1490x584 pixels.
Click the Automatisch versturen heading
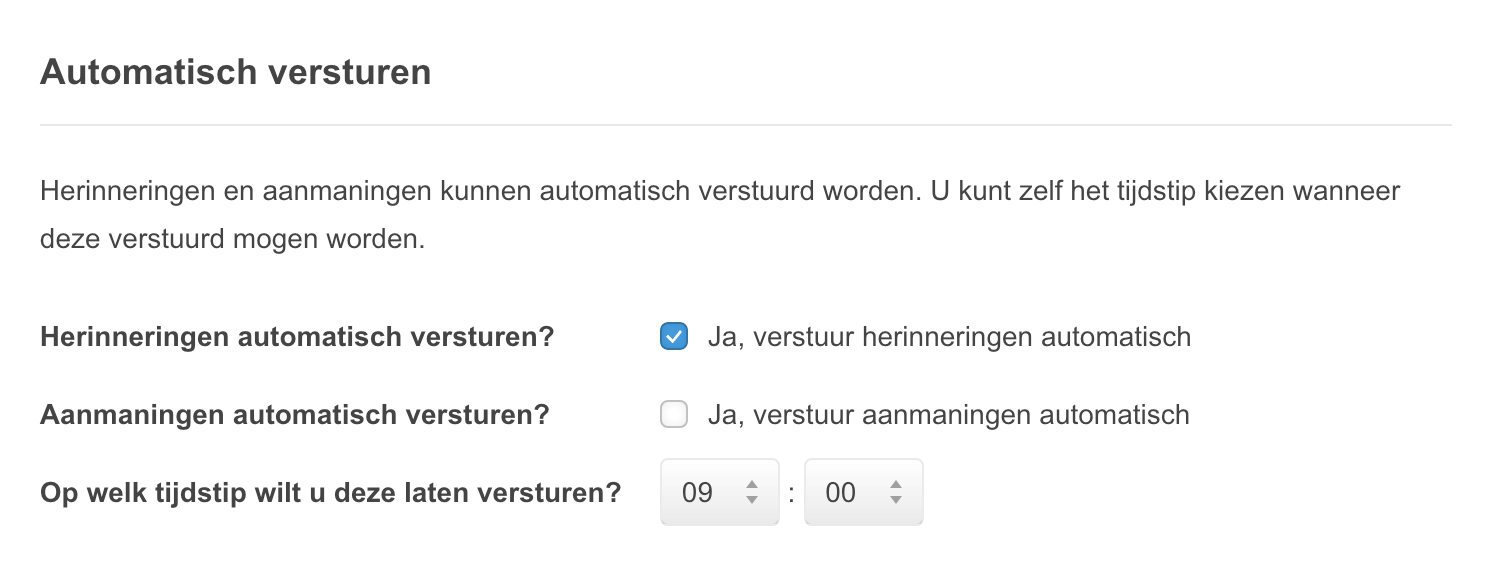coord(235,71)
